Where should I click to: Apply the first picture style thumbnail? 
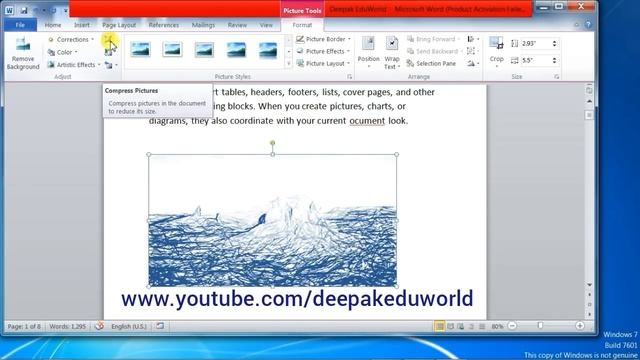[x=140, y=50]
